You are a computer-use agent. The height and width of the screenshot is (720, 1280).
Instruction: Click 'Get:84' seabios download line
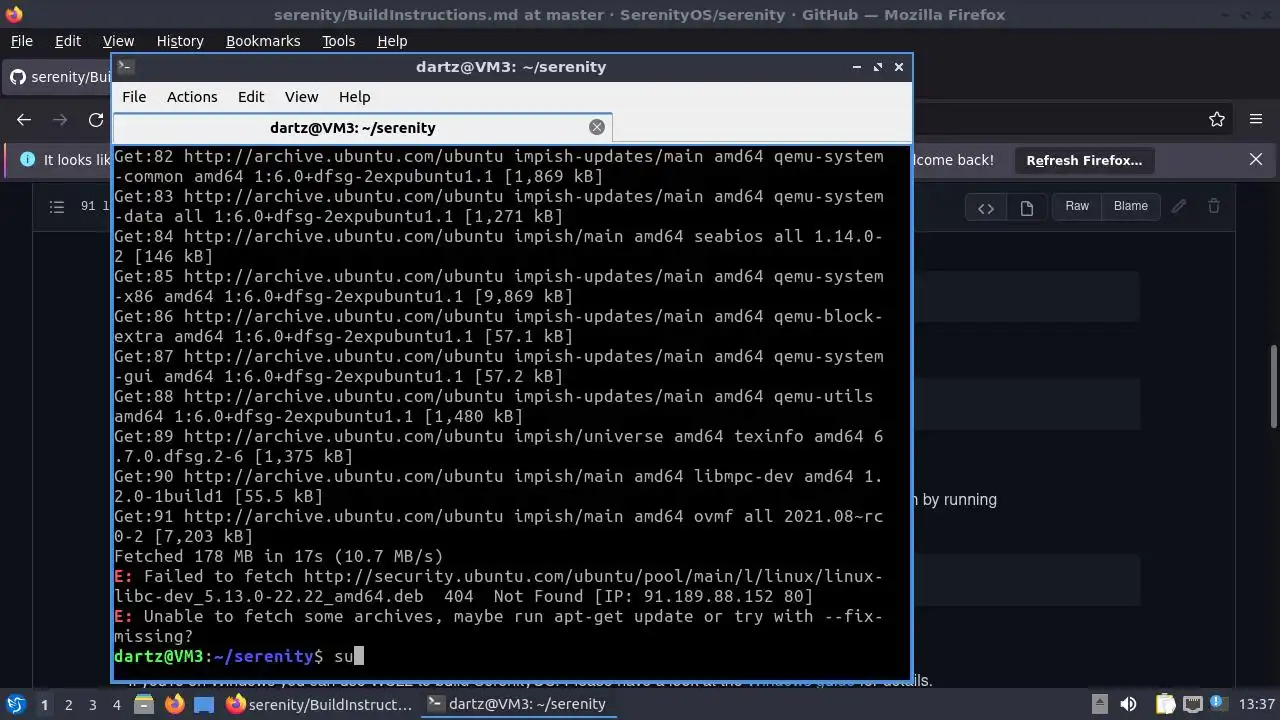click(499, 246)
